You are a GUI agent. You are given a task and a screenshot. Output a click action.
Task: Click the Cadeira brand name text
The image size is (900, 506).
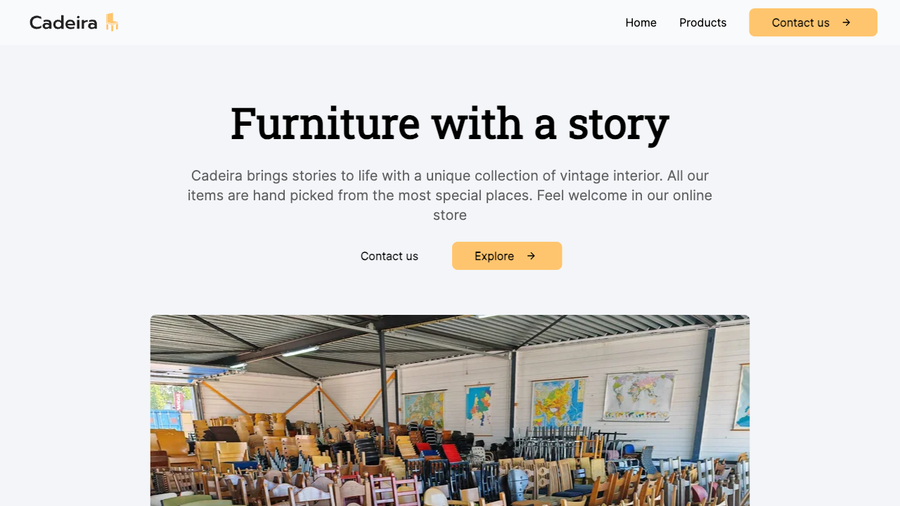pyautogui.click(x=63, y=22)
